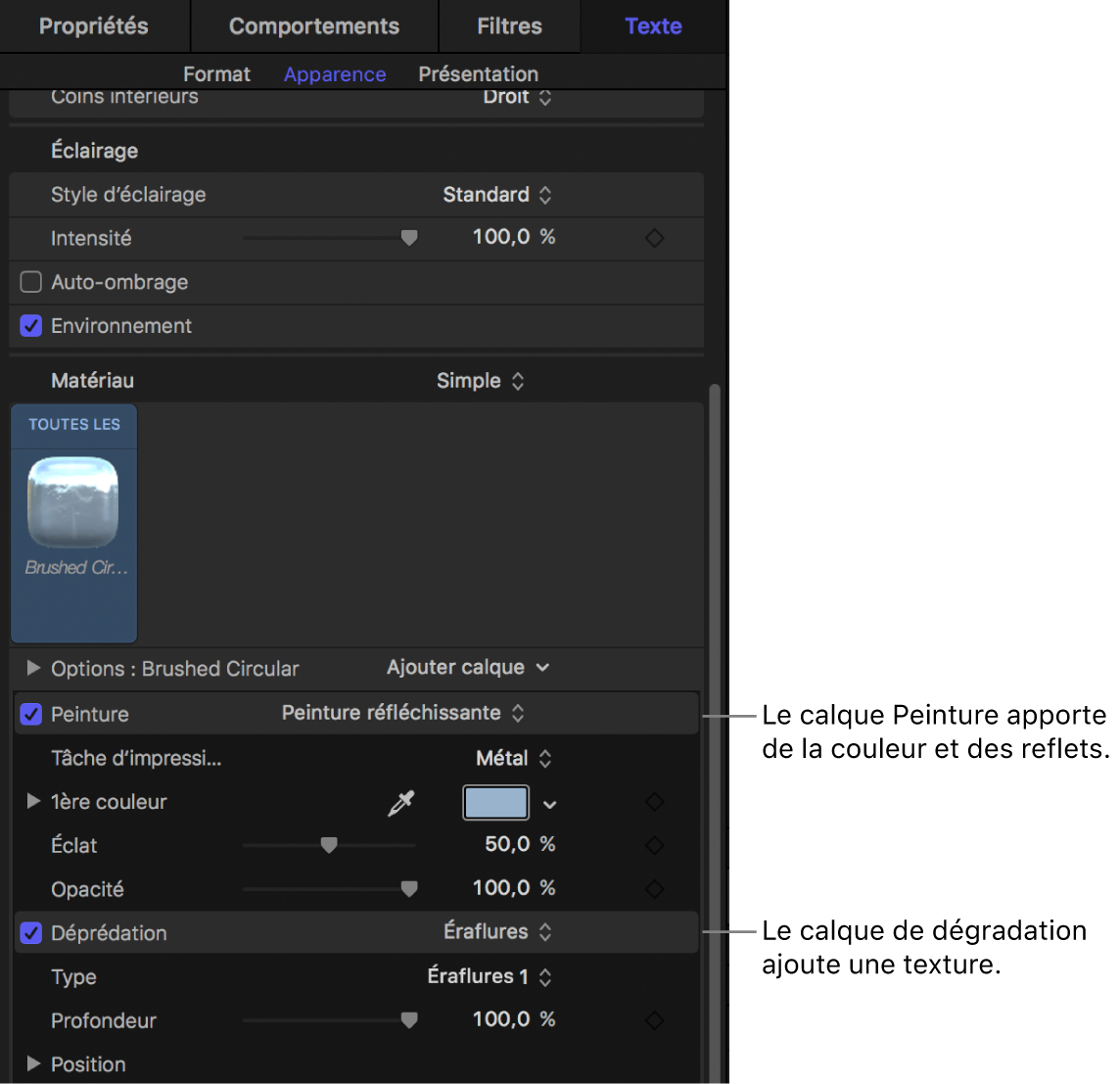Click the Profondeur slider handle
This screenshot has width=1120, height=1084.
tap(409, 1019)
